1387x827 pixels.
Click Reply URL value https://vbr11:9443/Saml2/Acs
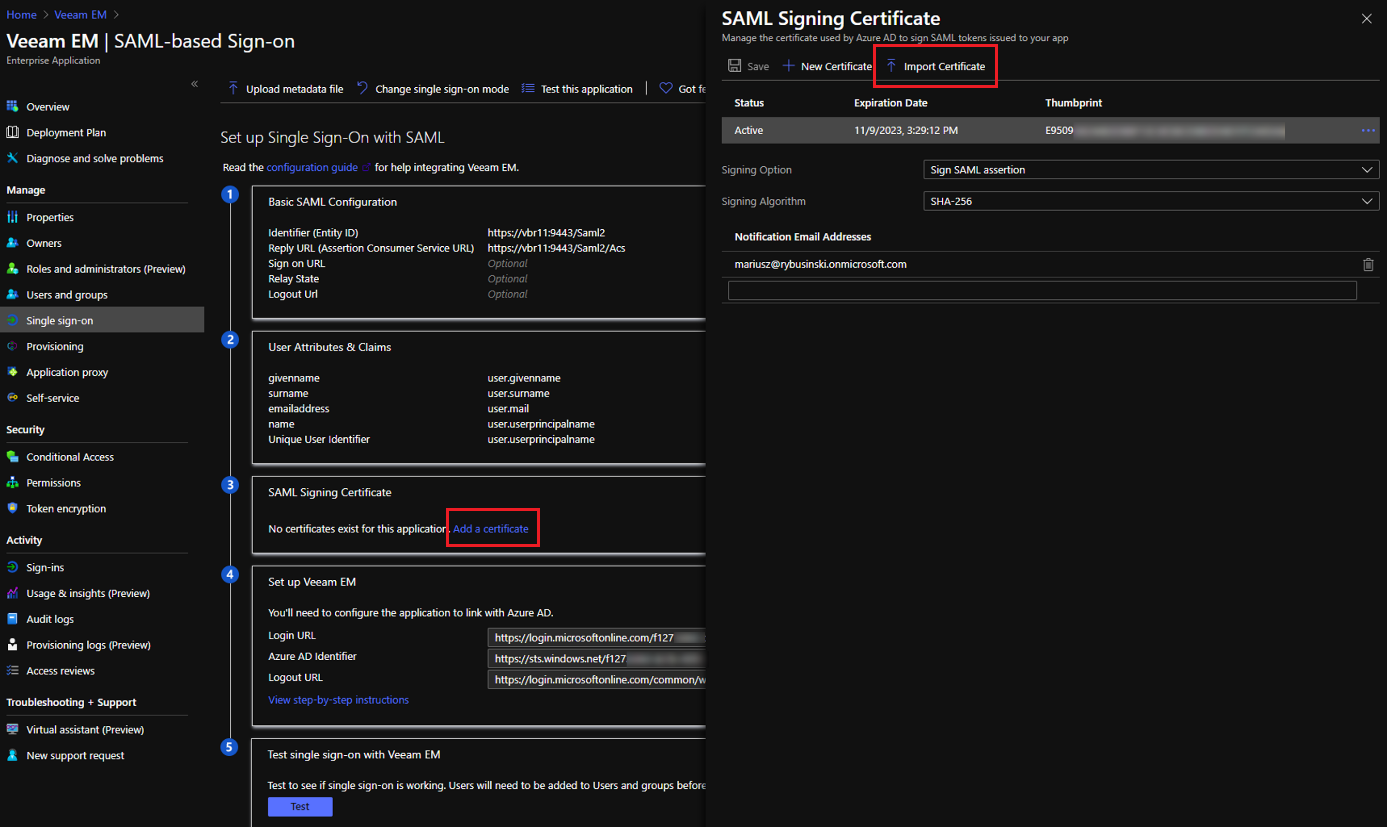pos(557,248)
